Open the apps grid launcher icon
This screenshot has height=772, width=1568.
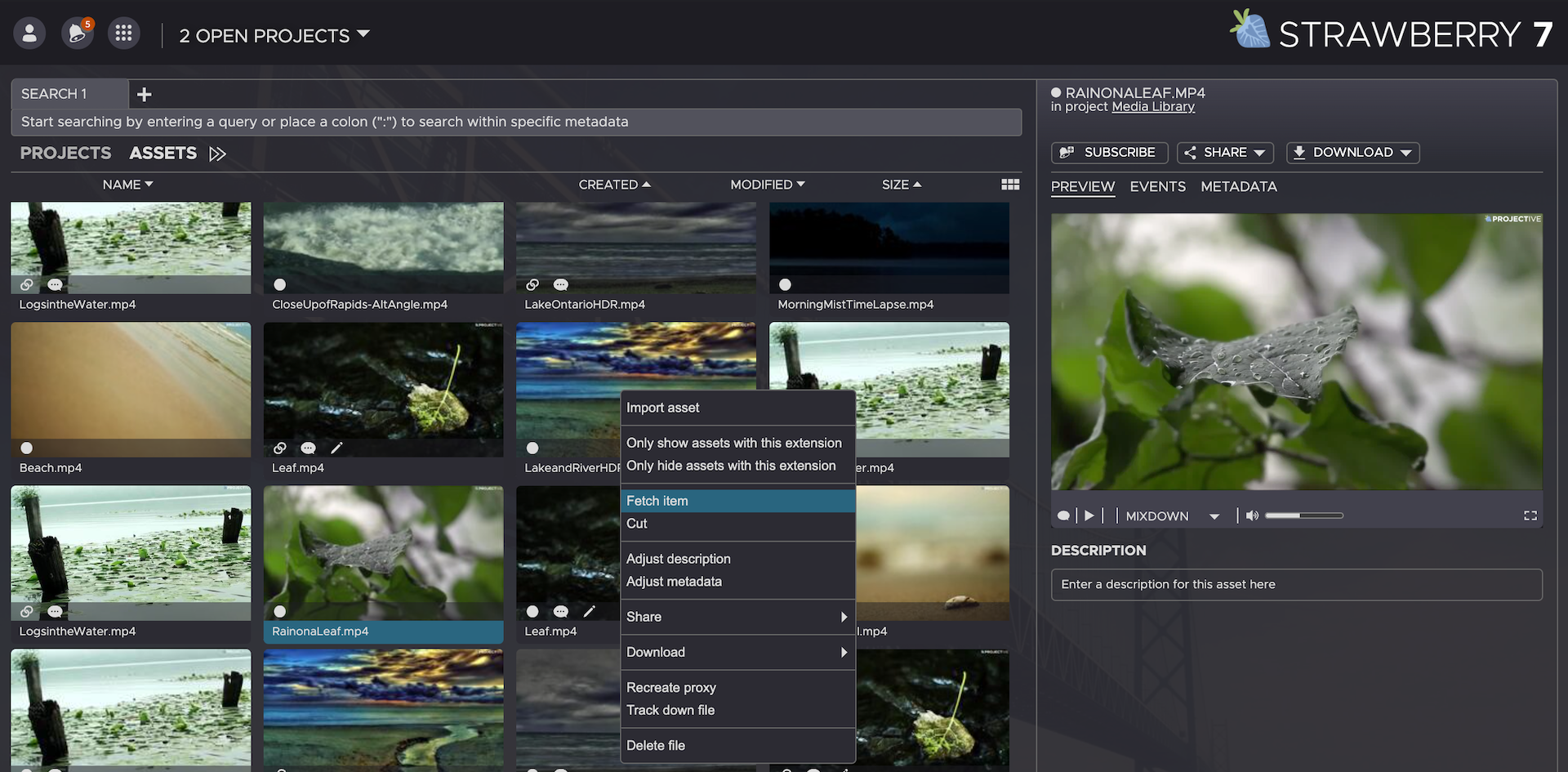point(123,33)
